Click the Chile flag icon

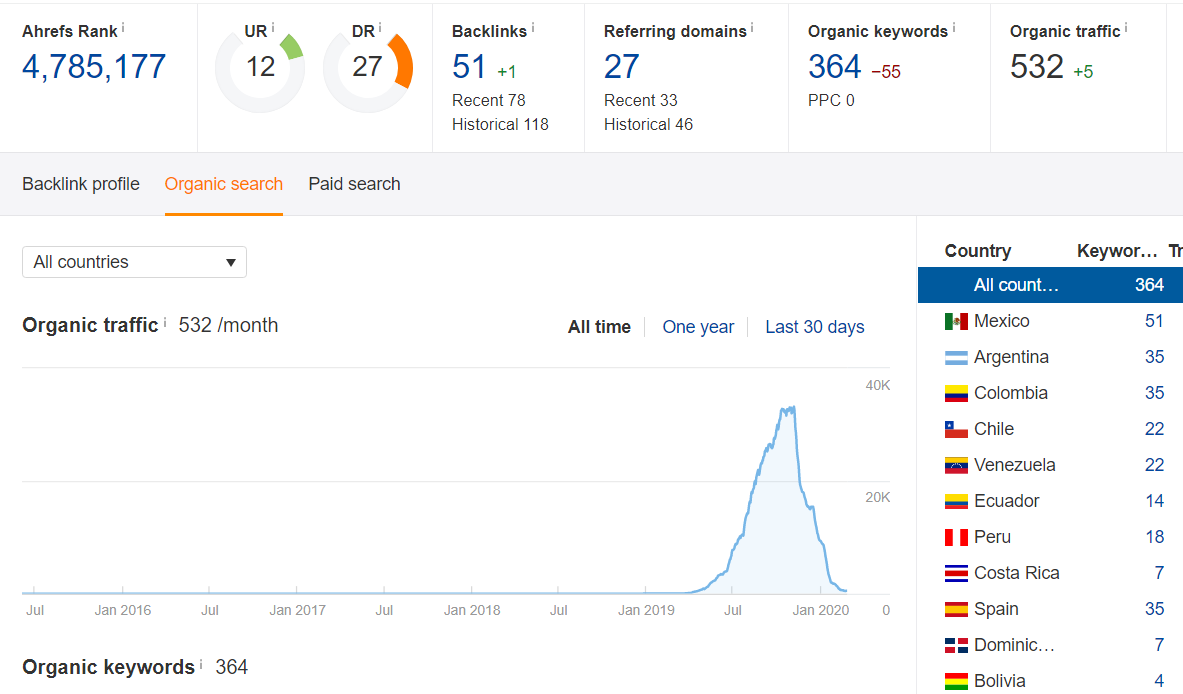[x=956, y=429]
